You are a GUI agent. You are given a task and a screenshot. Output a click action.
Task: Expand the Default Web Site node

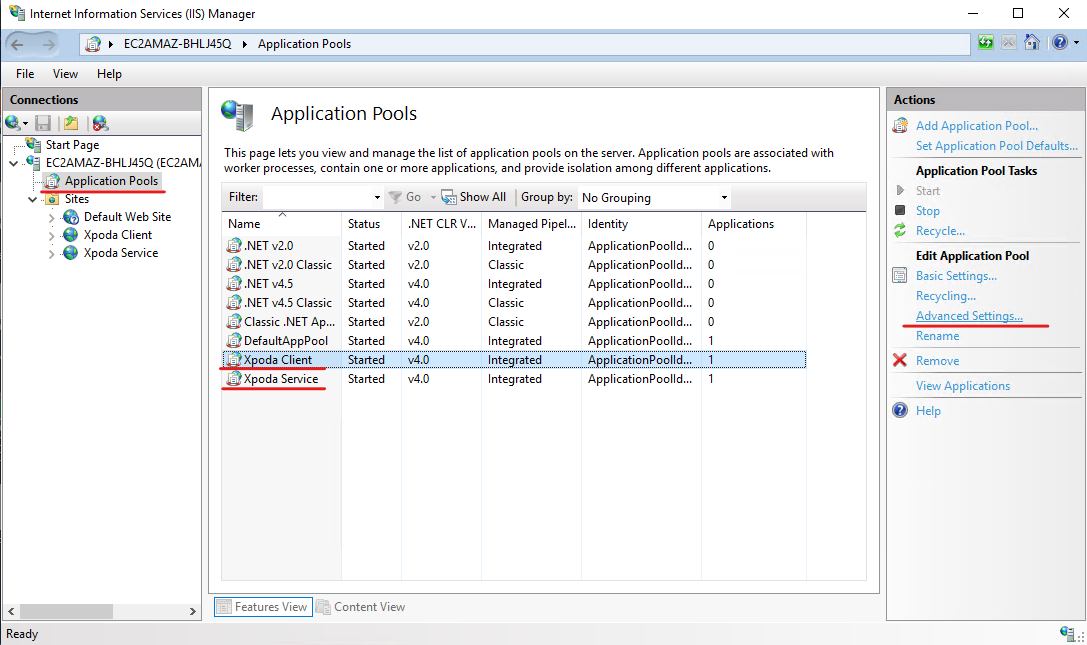(x=51, y=217)
